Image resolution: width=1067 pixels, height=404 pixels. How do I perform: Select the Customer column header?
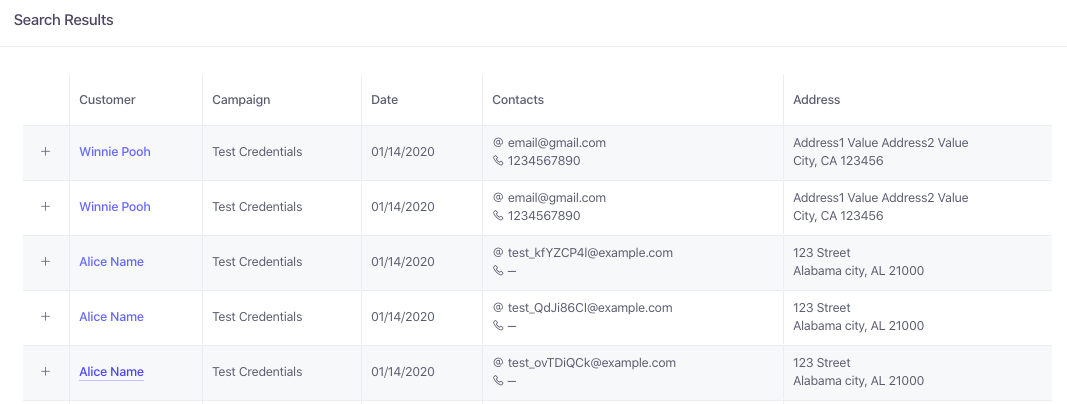(x=108, y=100)
